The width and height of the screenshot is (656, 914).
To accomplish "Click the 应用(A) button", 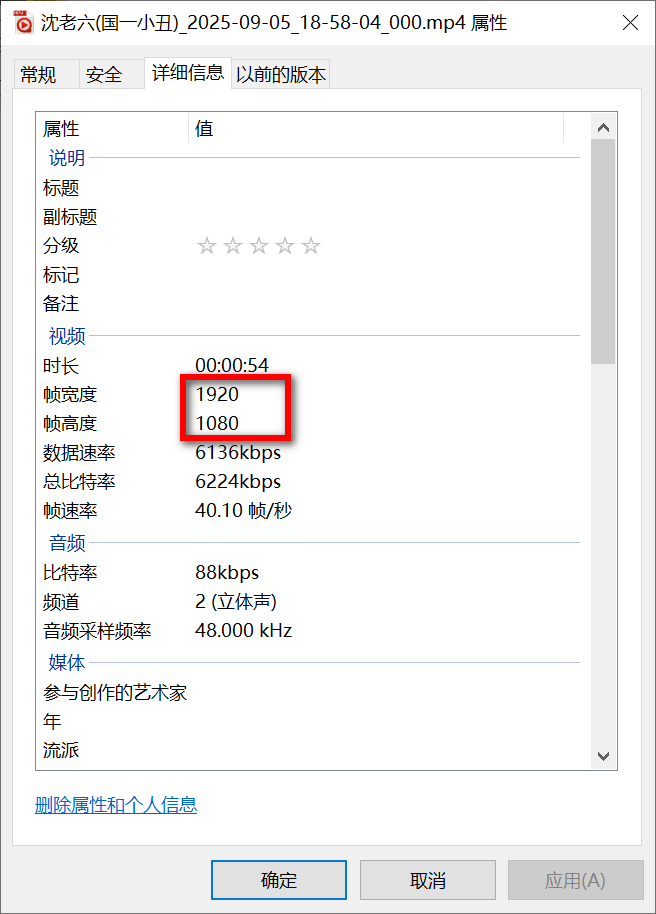I will tap(576, 880).
